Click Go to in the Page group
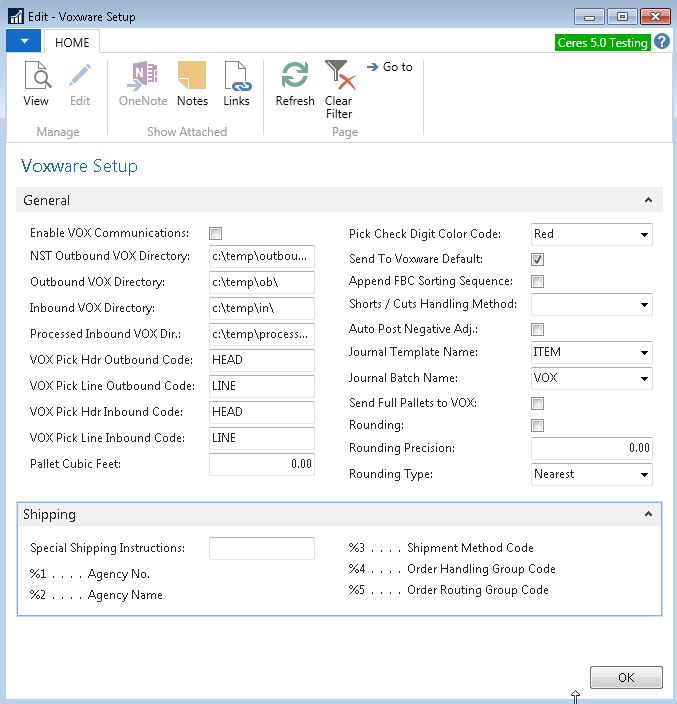The height and width of the screenshot is (704, 677). 390,67
